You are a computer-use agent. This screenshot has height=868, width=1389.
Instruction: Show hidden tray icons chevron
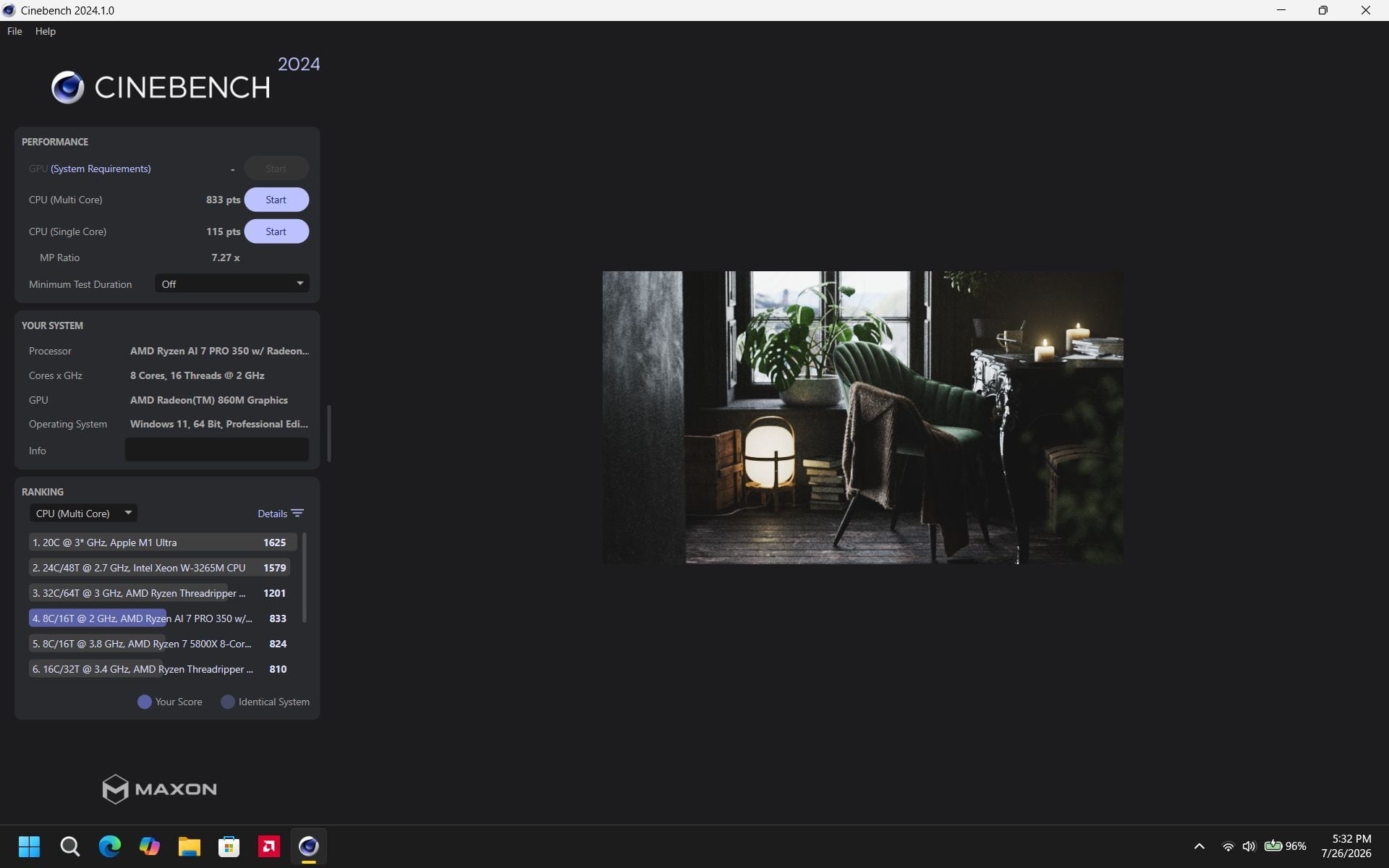(x=1199, y=846)
